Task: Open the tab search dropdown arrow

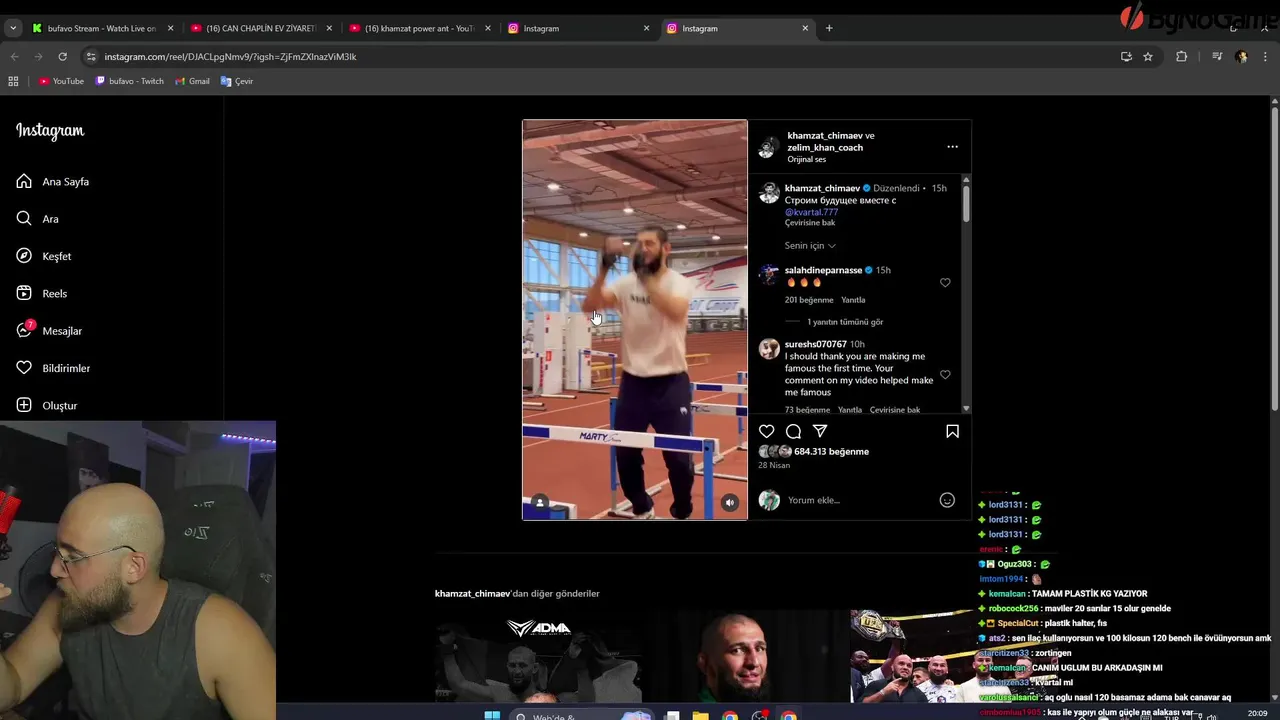Action: tap(13, 28)
